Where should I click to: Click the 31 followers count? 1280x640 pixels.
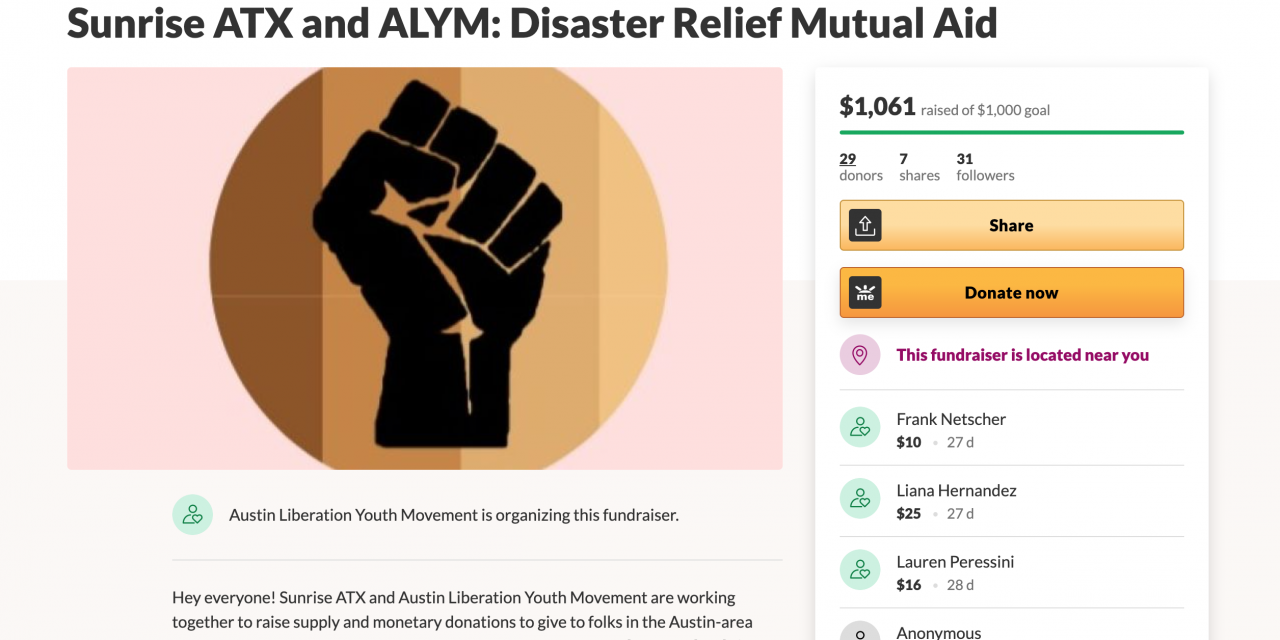(965, 159)
